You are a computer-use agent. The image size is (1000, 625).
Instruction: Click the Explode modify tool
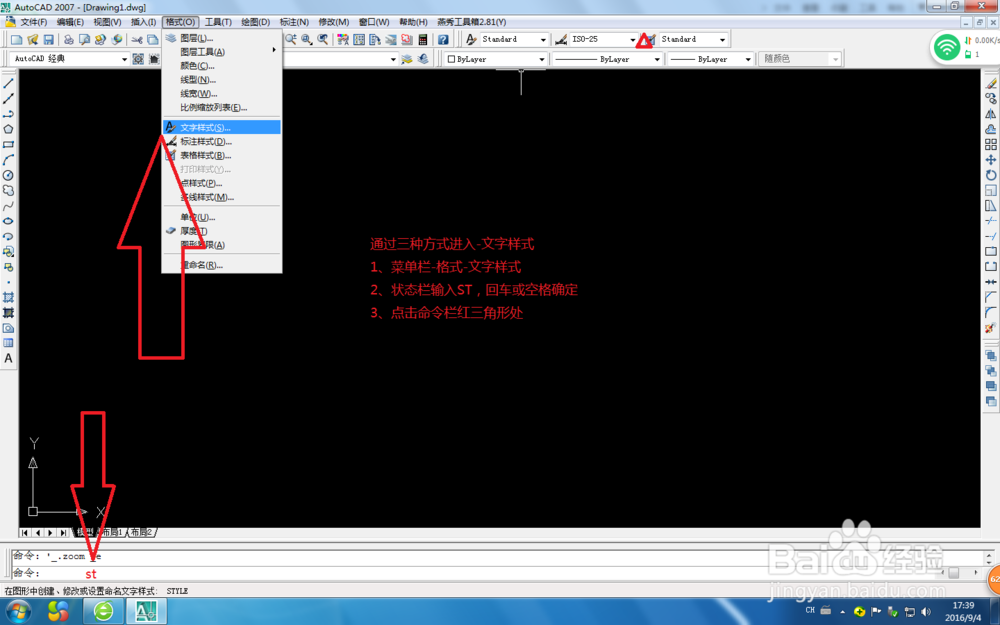pyautogui.click(x=990, y=328)
